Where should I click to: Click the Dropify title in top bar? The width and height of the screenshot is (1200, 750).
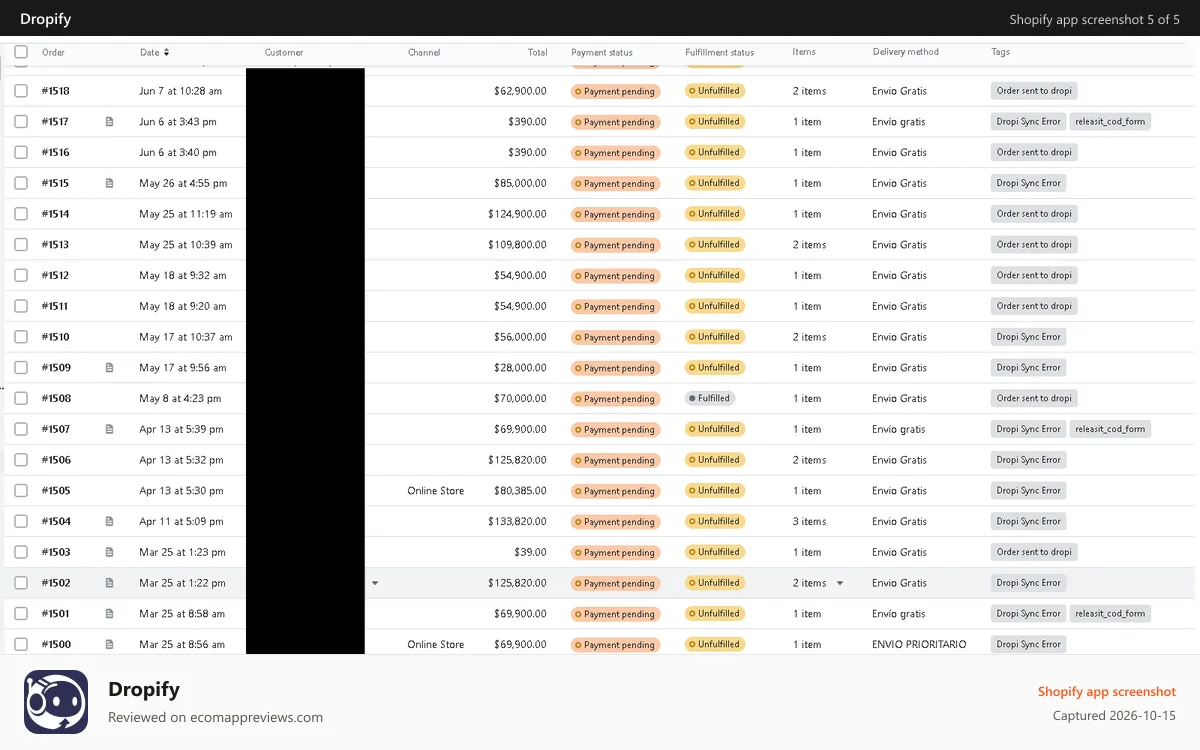(x=46, y=19)
